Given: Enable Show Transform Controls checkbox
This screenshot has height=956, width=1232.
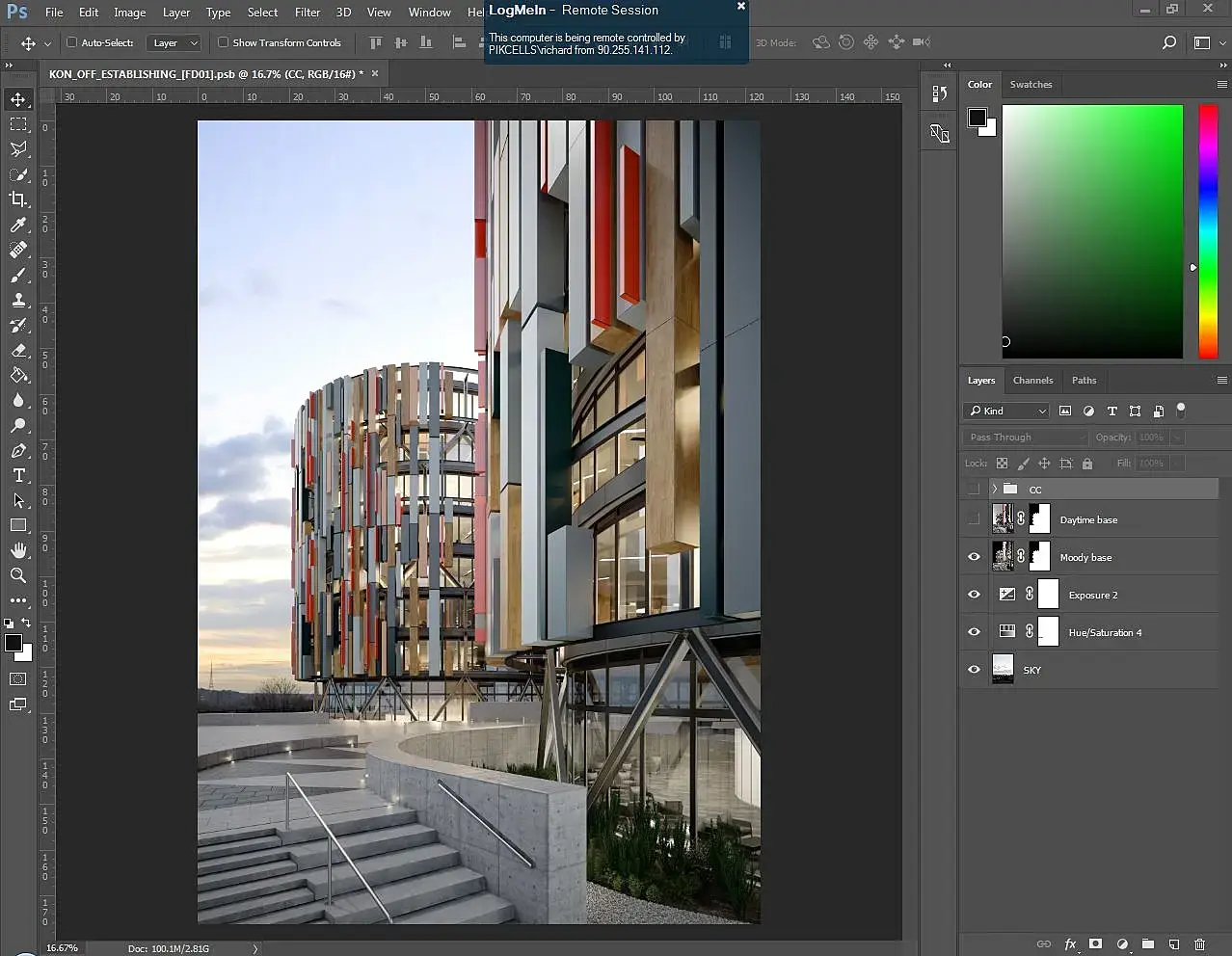Looking at the screenshot, I should point(224,42).
